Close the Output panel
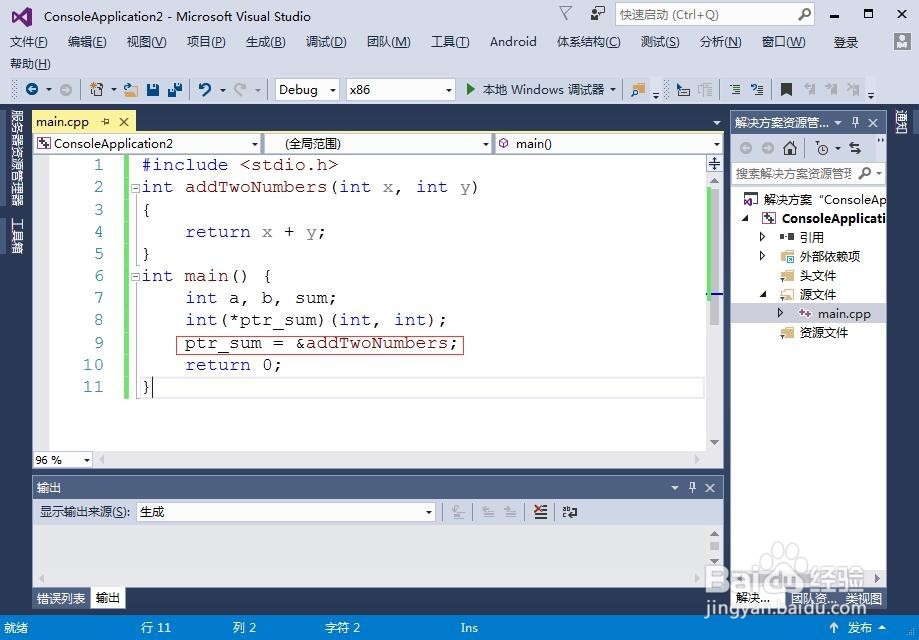Screen dimensions: 919x640 pyautogui.click(x=710, y=487)
